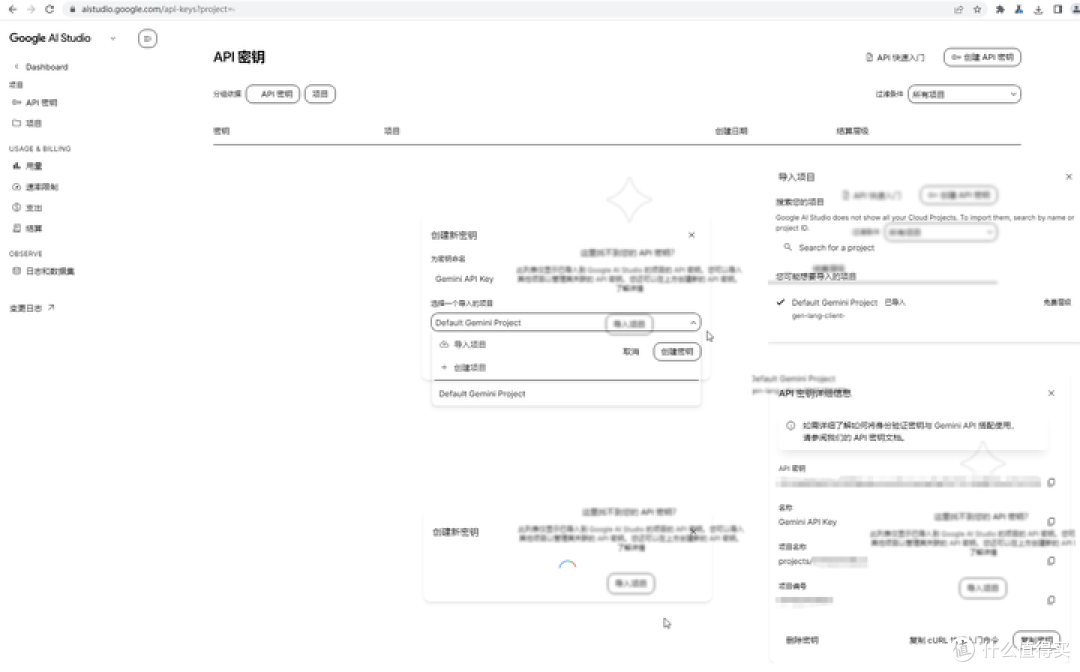The height and width of the screenshot is (672, 1080).
Task: Open 速率限制 with the gauge icon in sidebar
Action: pyautogui.click(x=35, y=187)
